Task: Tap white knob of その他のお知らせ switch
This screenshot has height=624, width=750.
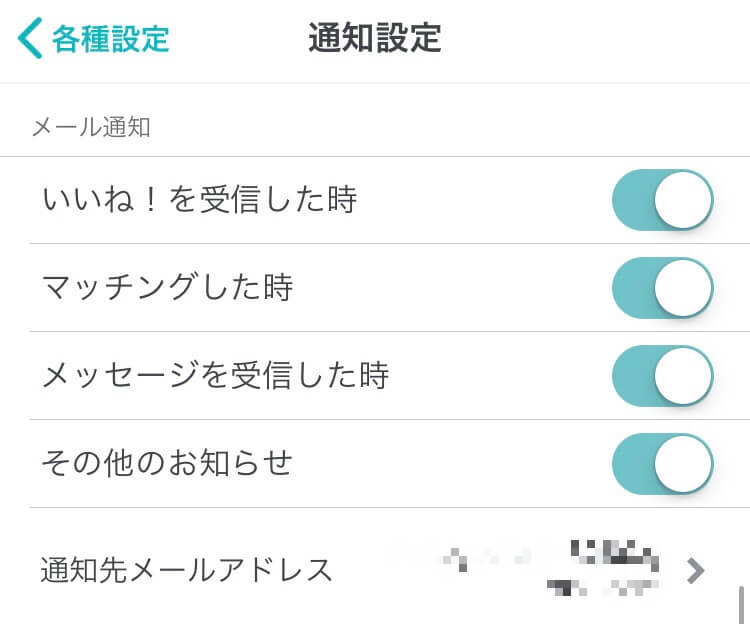Action: 683,464
